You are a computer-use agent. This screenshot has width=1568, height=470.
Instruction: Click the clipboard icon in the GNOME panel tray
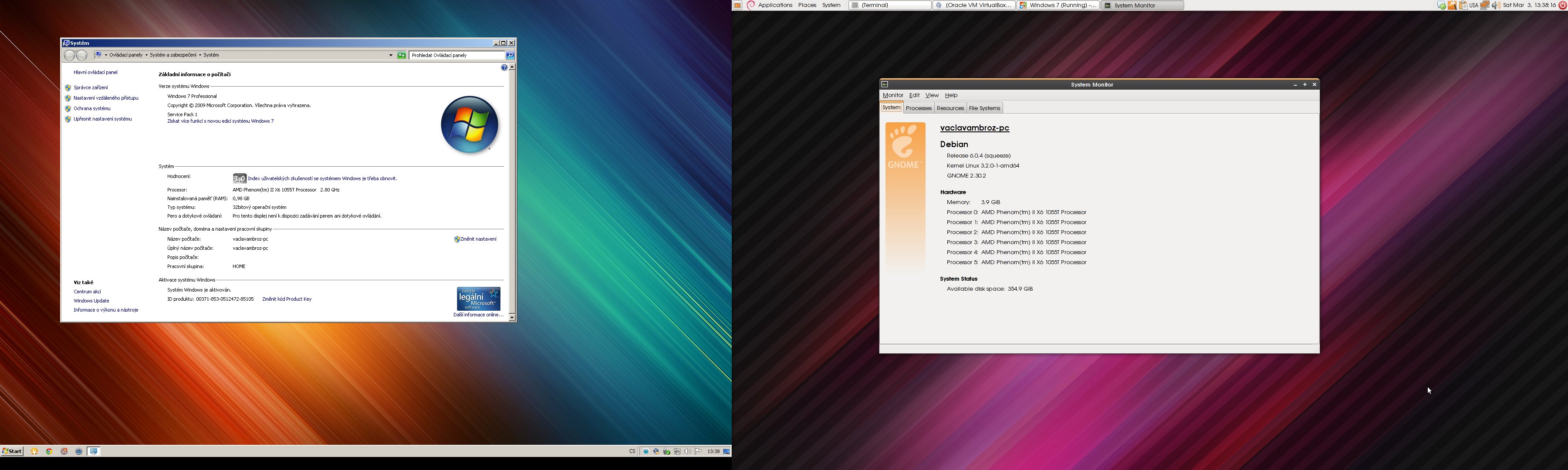1463,5
